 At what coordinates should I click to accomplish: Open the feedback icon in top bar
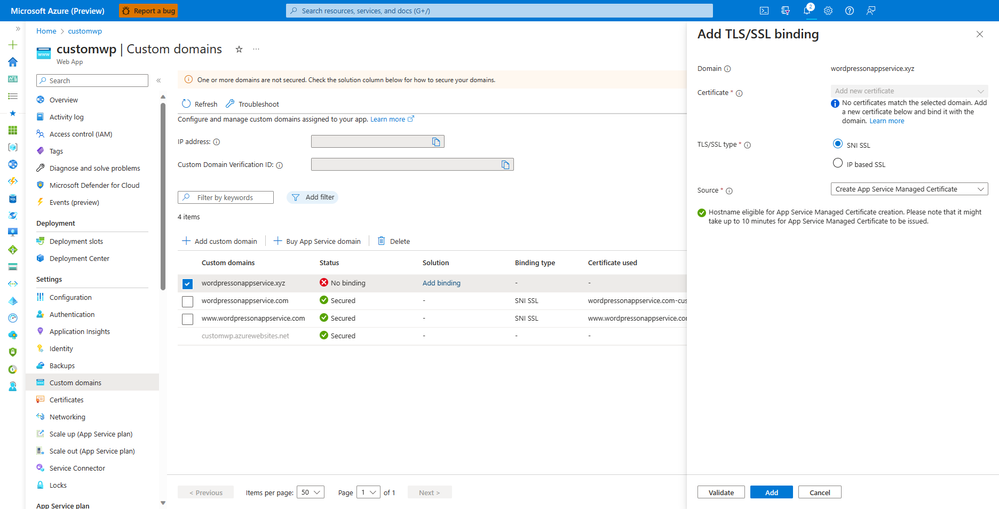pos(871,10)
